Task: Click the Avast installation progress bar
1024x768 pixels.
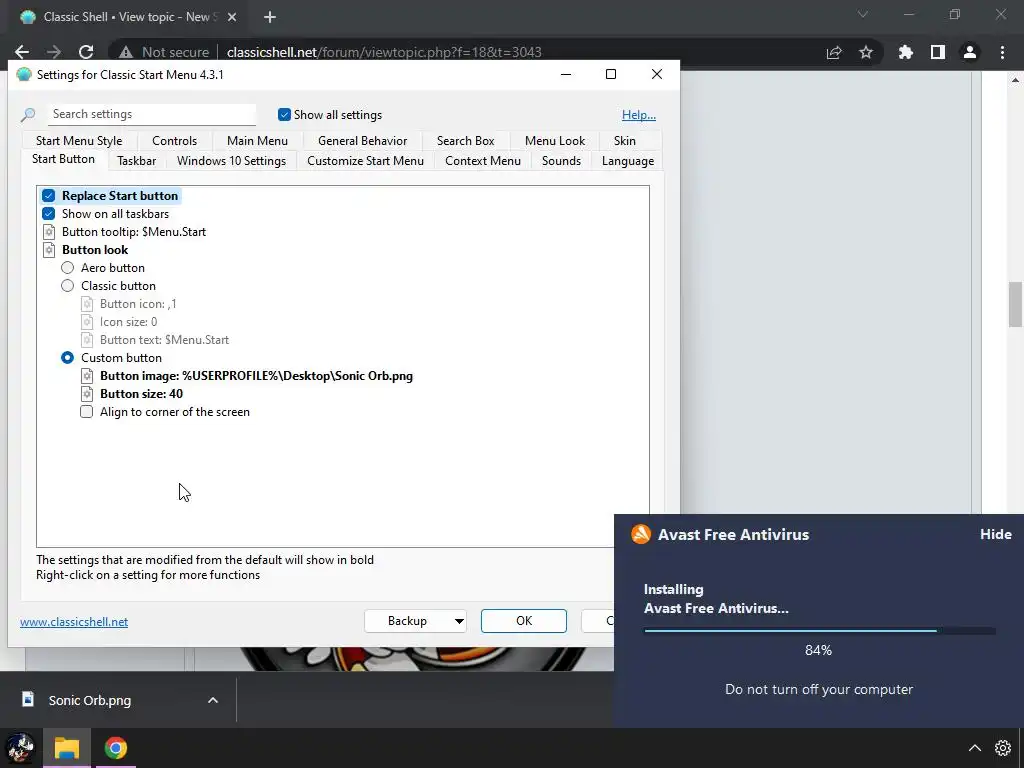Action: pyautogui.click(x=820, y=631)
